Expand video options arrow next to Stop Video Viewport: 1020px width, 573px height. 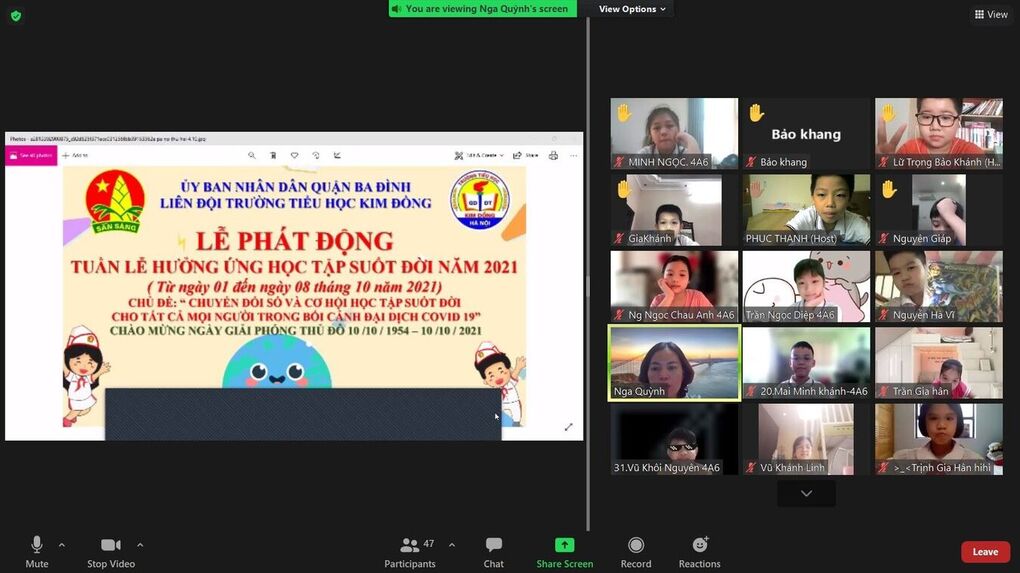(x=140, y=545)
